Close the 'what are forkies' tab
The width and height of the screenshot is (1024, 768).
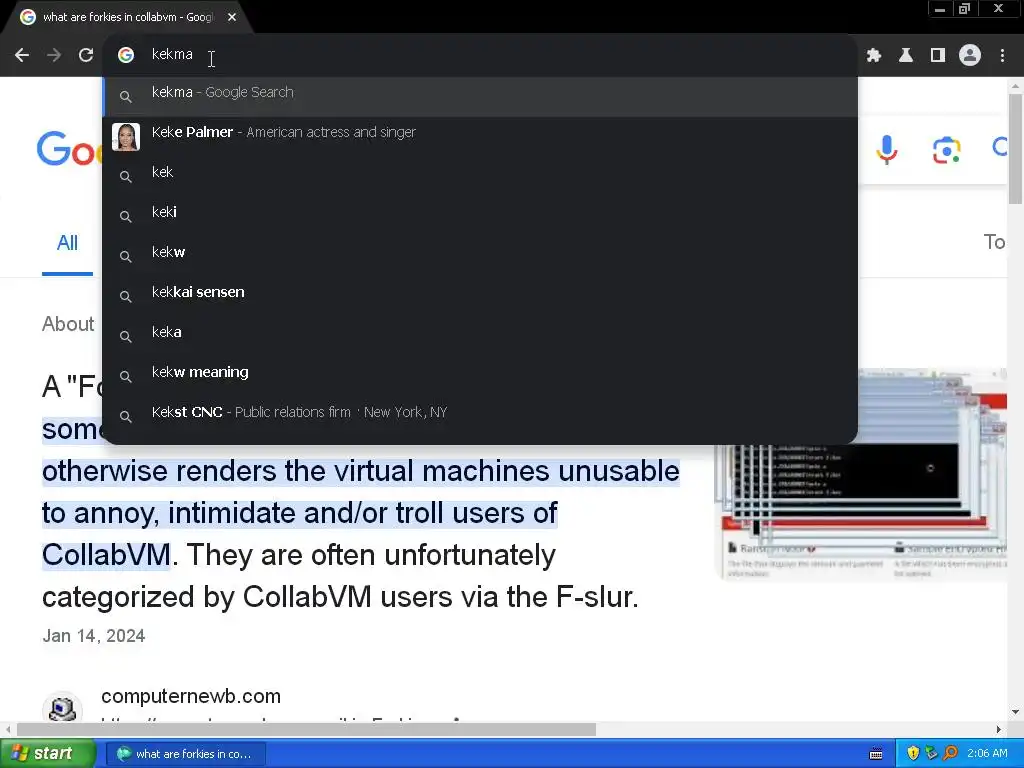coord(232,18)
